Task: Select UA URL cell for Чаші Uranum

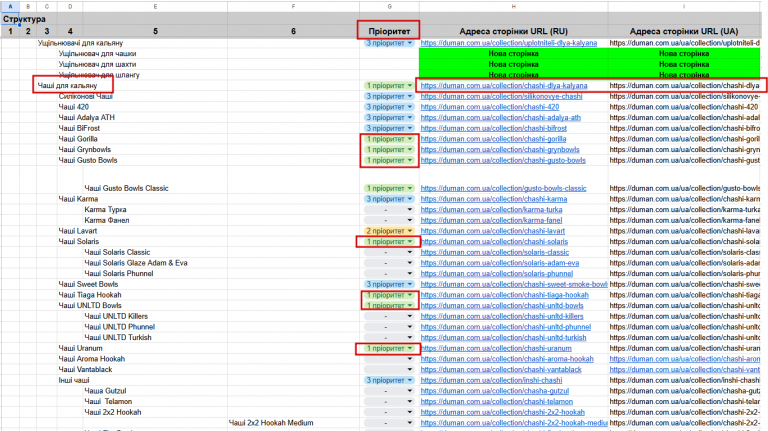Action: pos(684,349)
